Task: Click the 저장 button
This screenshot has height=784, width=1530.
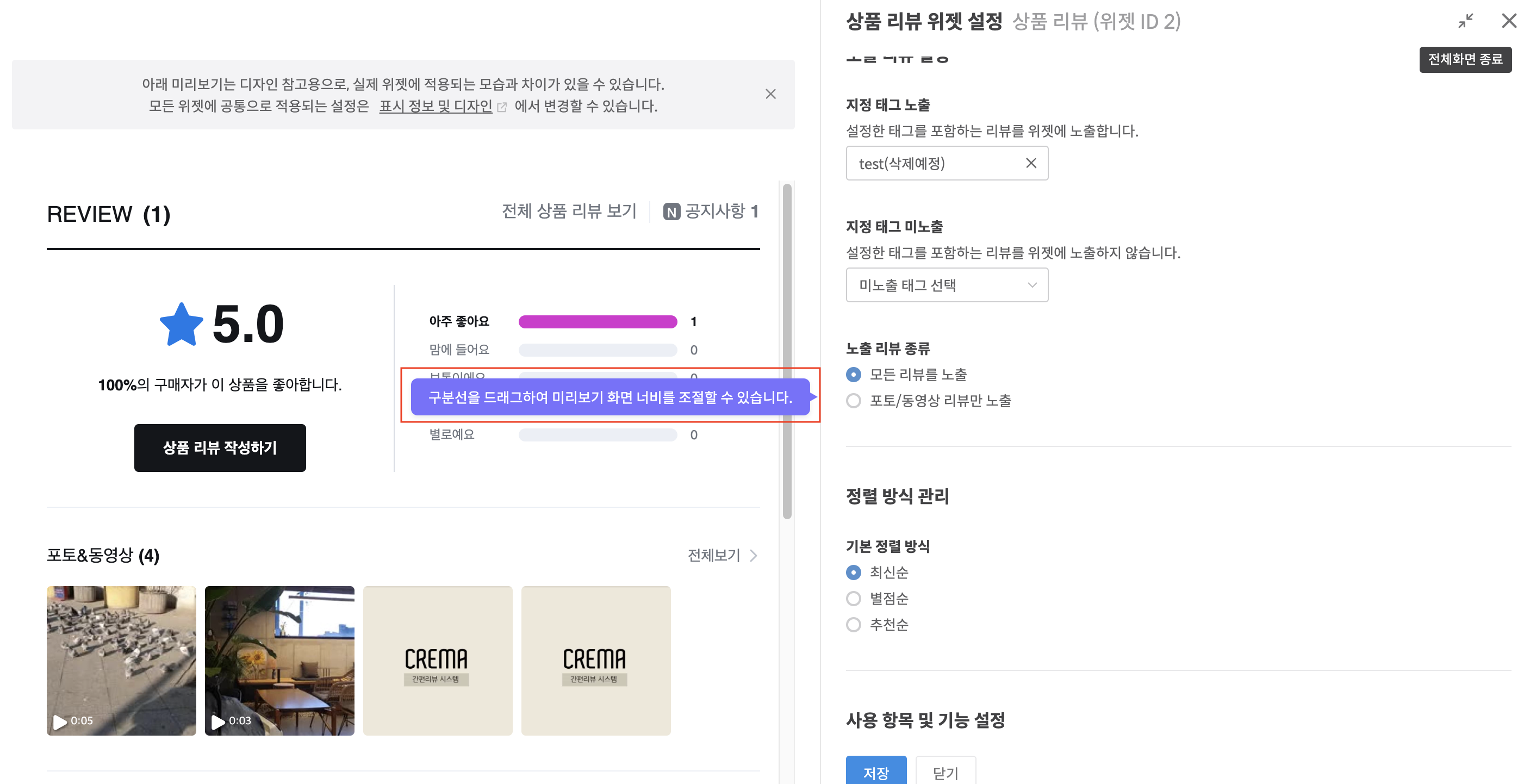Action: point(875,771)
